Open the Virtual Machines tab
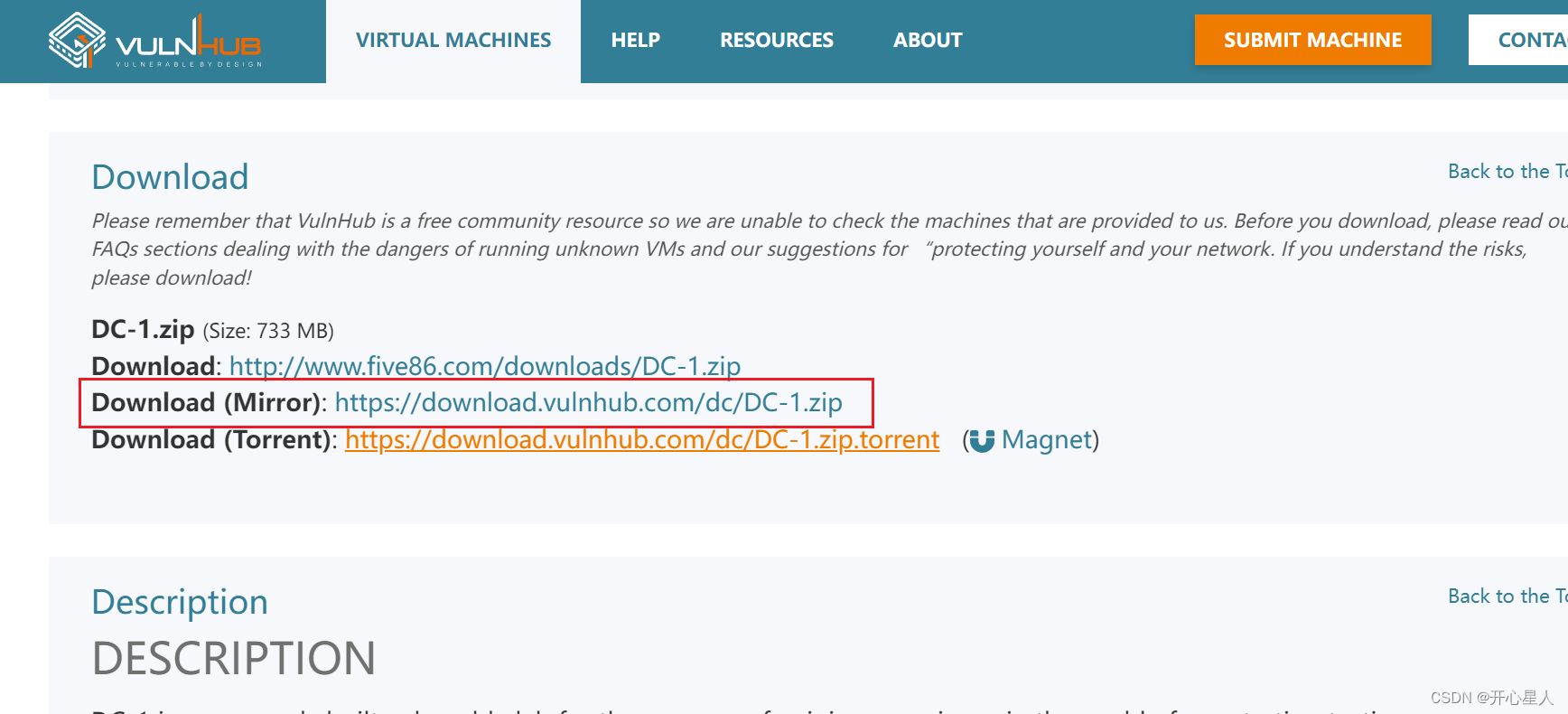This screenshot has height=714, width=1568. point(453,41)
